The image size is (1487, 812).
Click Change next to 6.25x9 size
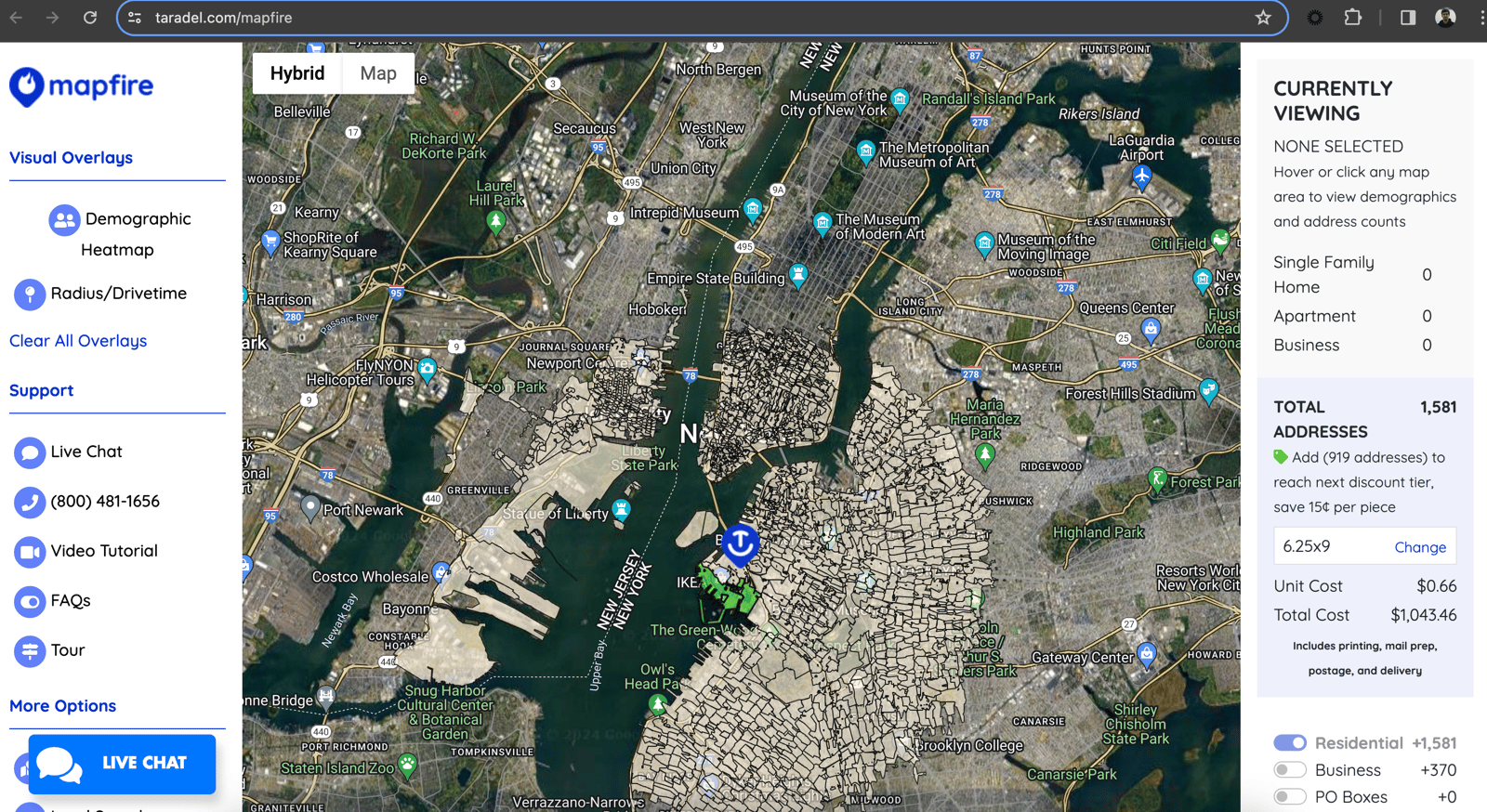1419,547
